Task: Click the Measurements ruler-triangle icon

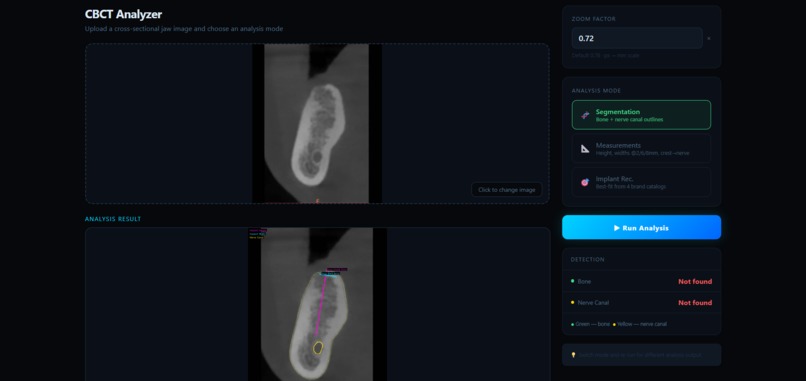Action: pyautogui.click(x=585, y=149)
